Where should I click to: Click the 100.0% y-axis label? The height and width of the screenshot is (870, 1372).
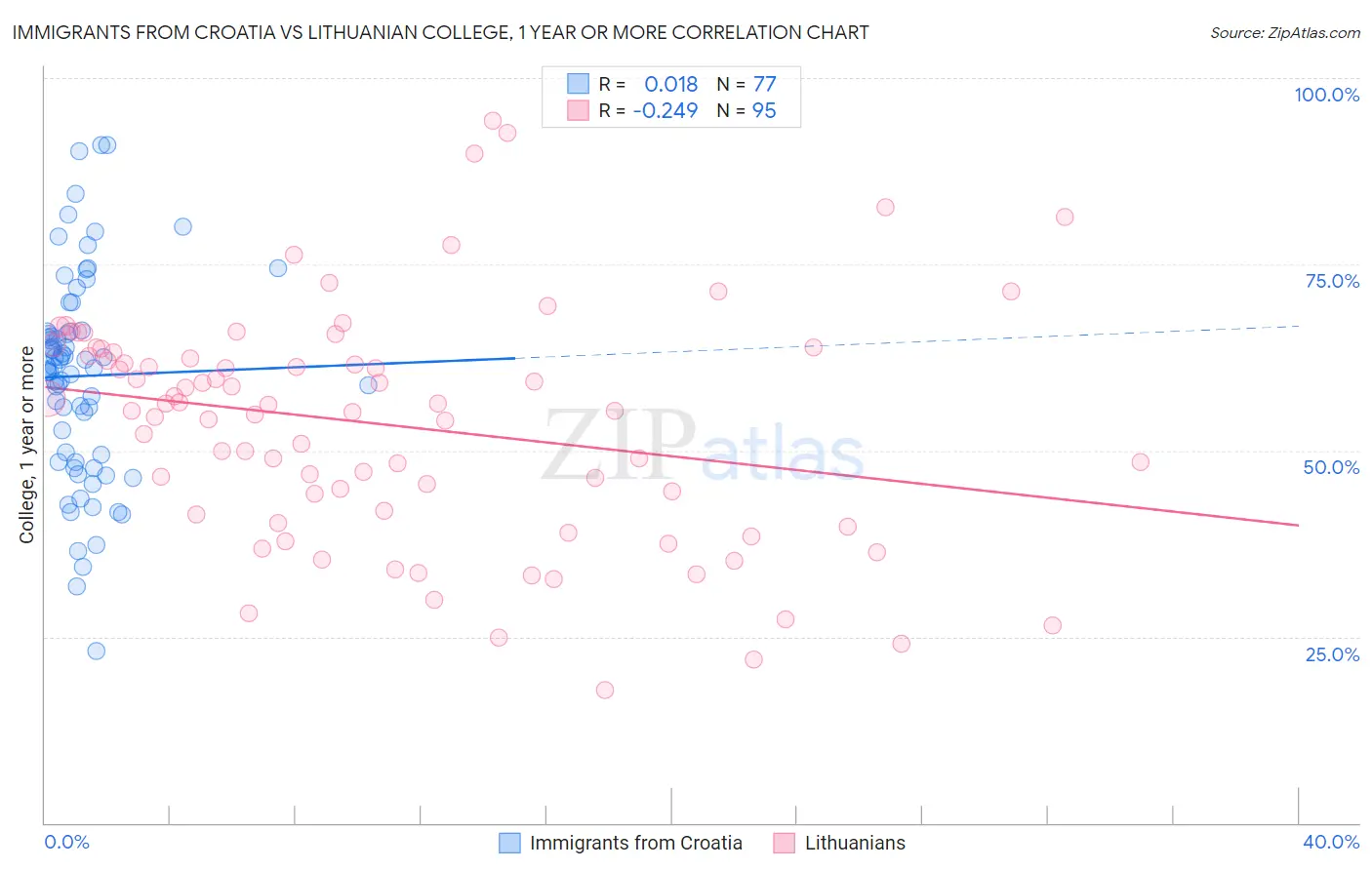1327,95
